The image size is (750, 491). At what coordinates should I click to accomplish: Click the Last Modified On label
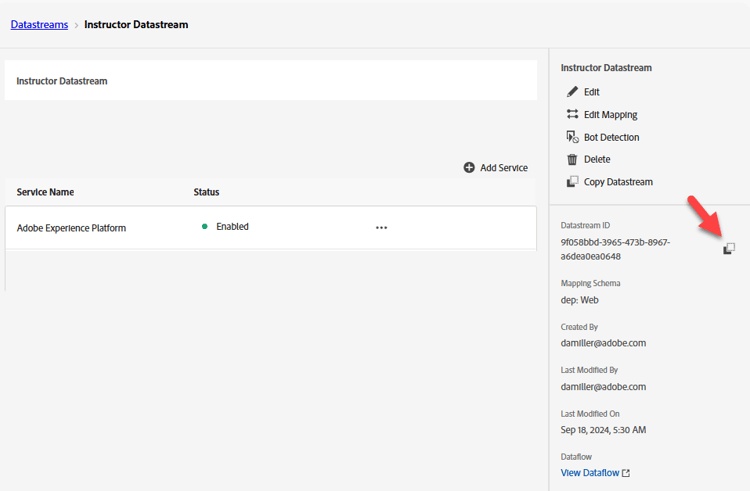[590, 414]
